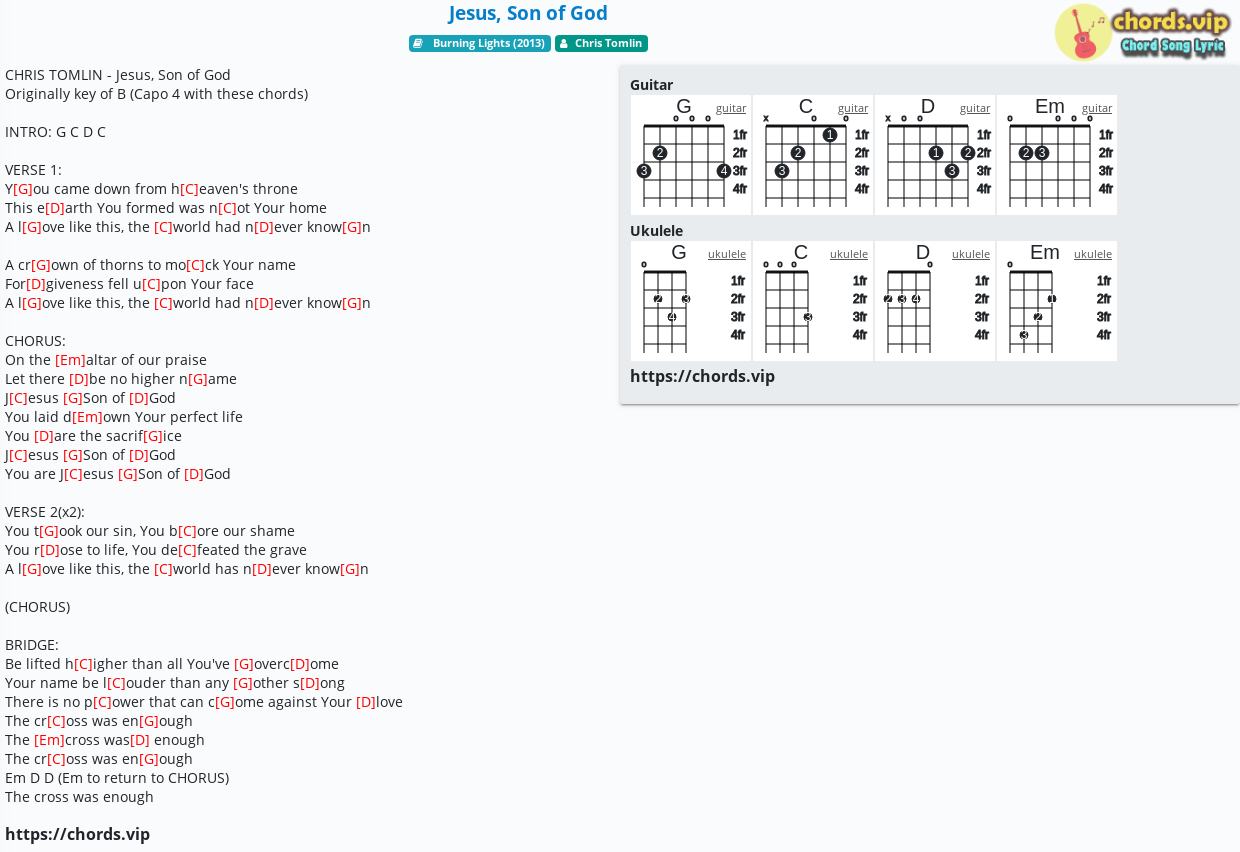This screenshot has width=1240, height=852.
Task: Open the ukulele link for the Em chord
Action: click(x=1093, y=254)
